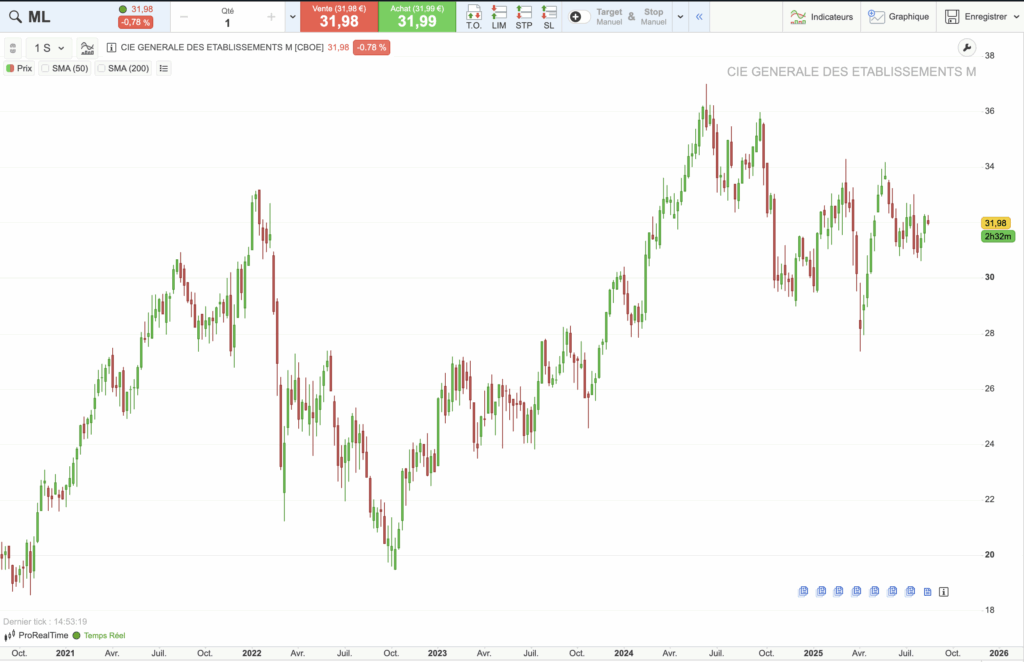Enable the SMA (200) checkbox
The image size is (1024, 662).
(x=101, y=68)
